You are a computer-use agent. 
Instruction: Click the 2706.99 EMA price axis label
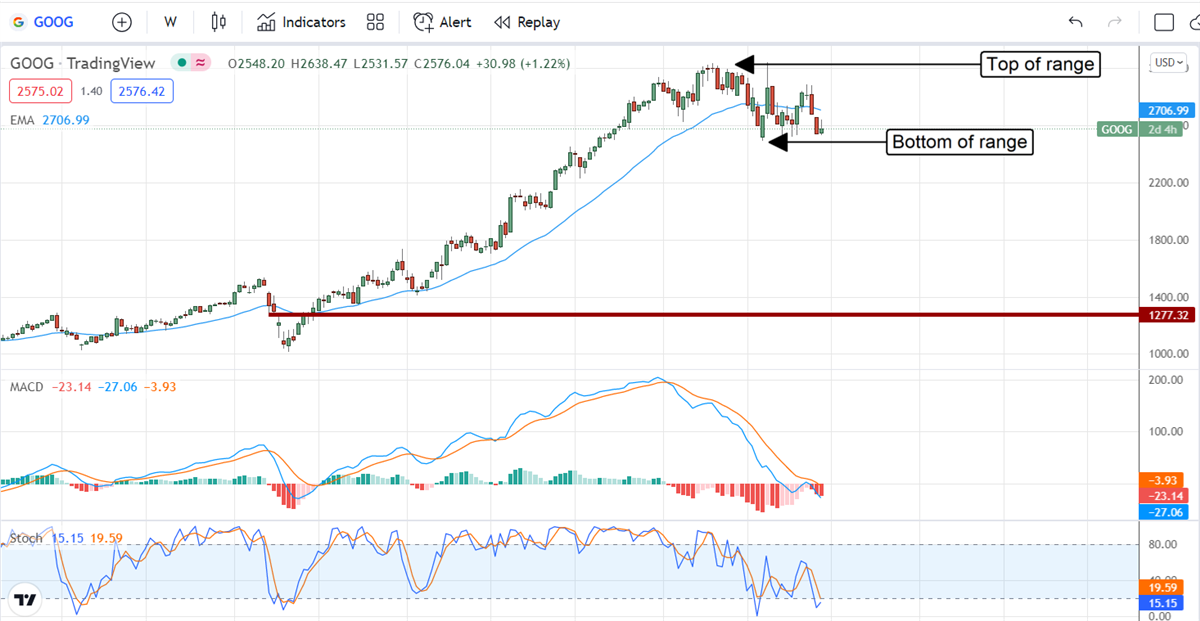point(1167,110)
